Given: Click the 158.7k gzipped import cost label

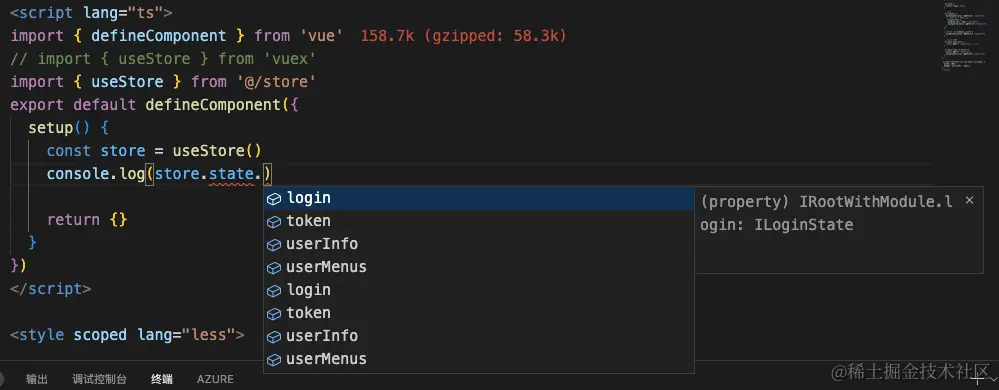Looking at the screenshot, I should click(463, 36).
